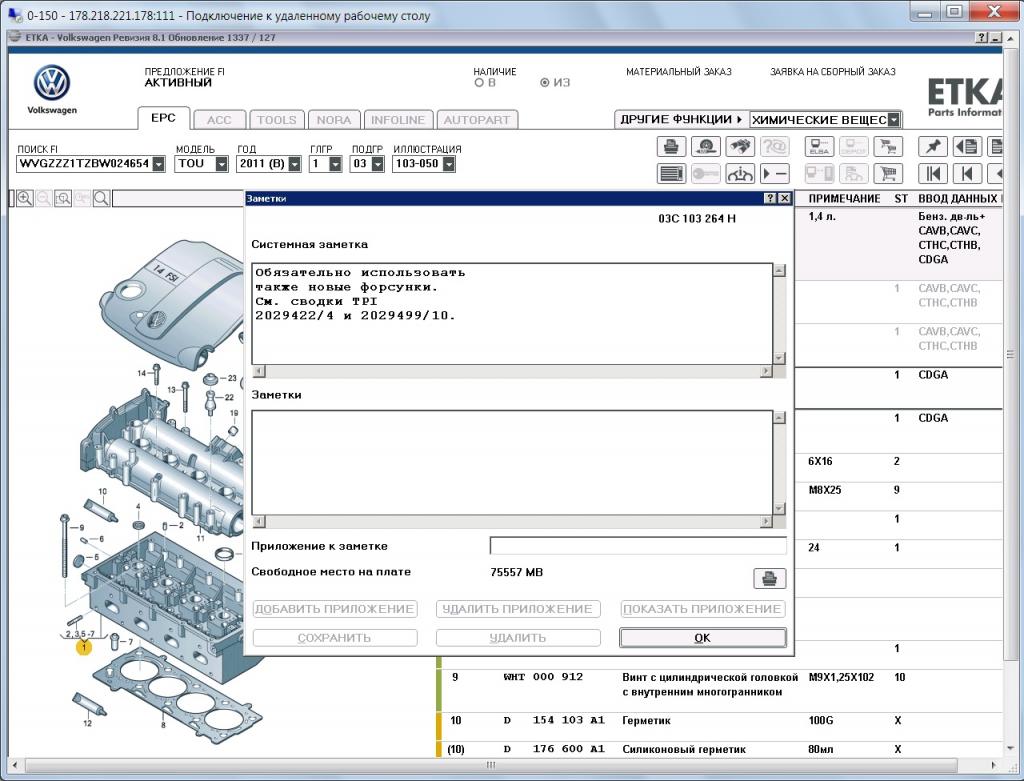Click the printer icon in the main toolbar
This screenshot has height=781, width=1024.
coord(671,146)
